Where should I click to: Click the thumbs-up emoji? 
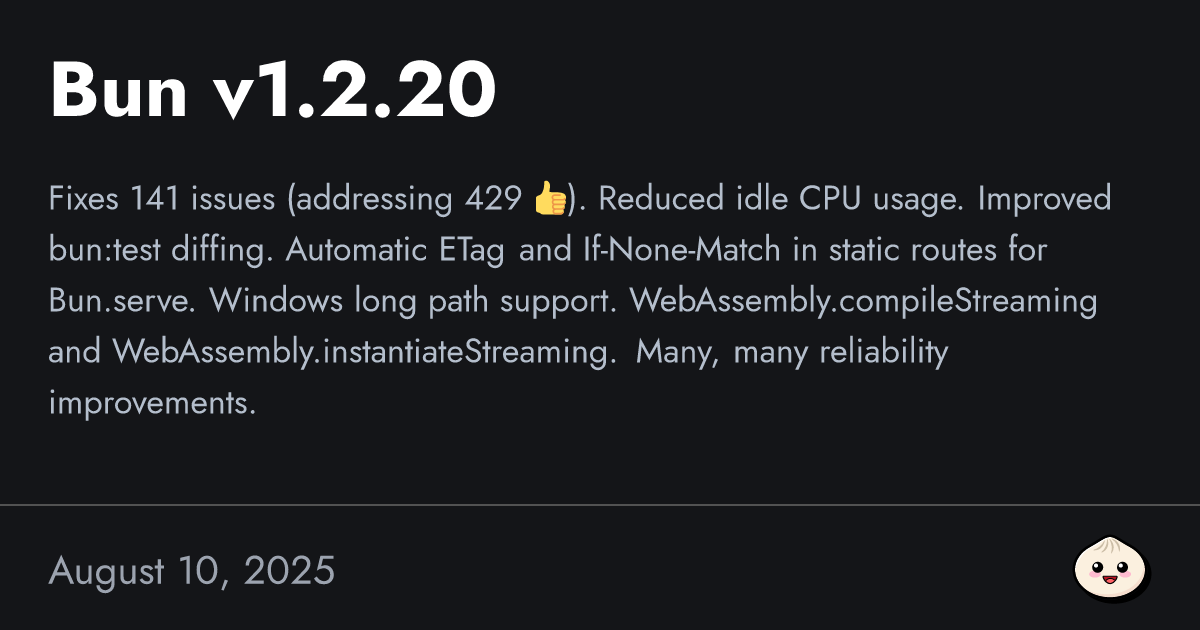click(x=550, y=200)
